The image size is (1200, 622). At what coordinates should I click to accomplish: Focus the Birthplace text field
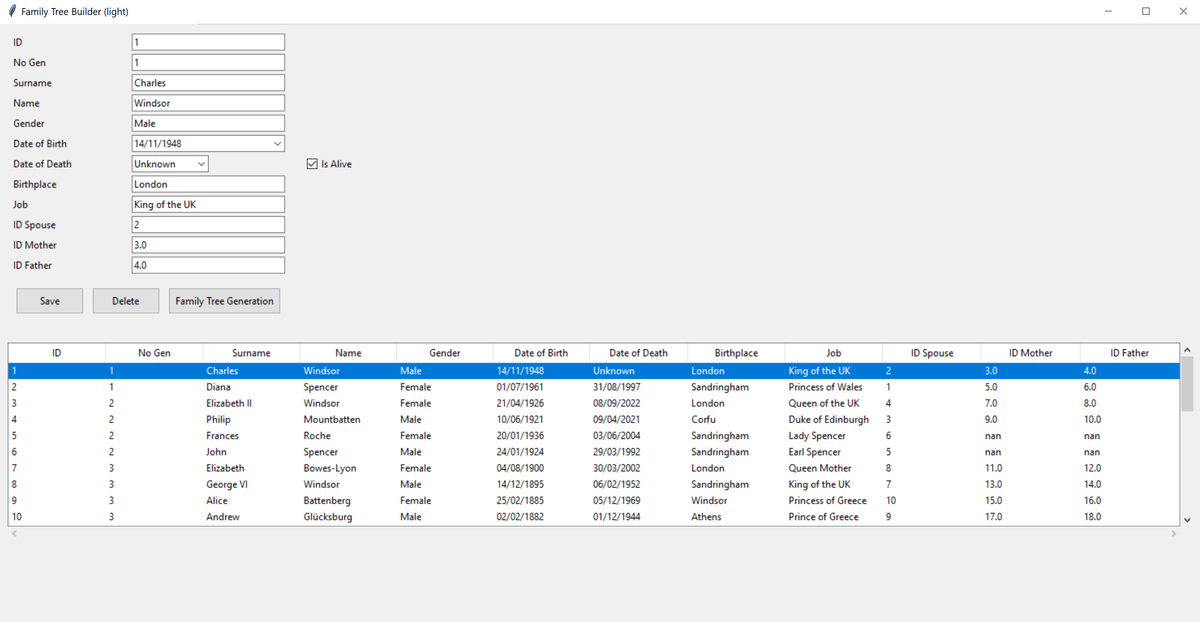point(208,184)
